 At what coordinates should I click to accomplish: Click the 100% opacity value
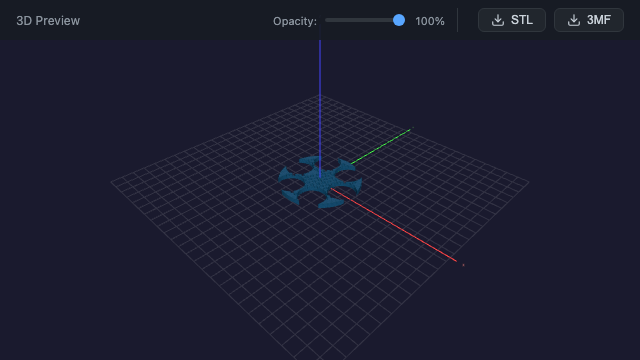tap(430, 21)
